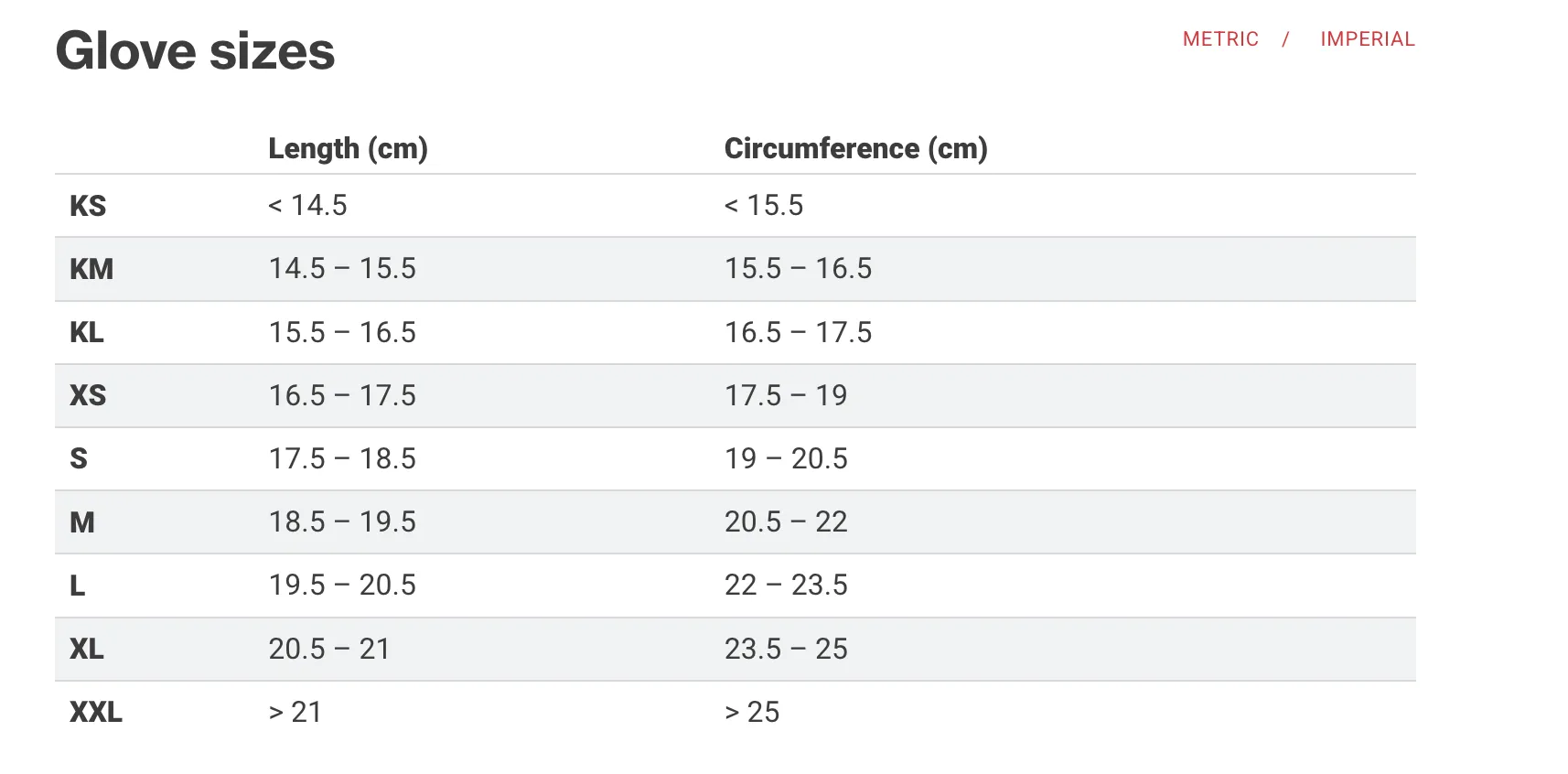Select the > 25 circumference cell
This screenshot has width=1568, height=774.
[x=752, y=712]
